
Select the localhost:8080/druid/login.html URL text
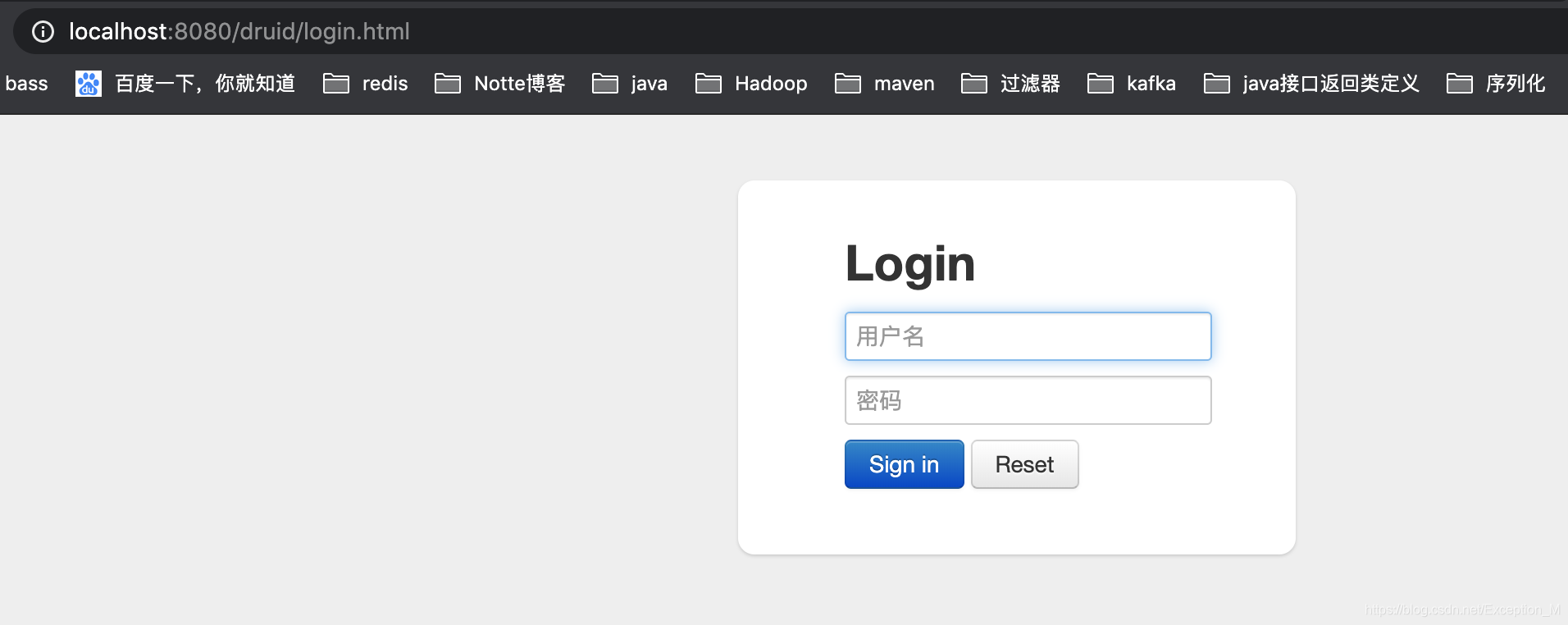pos(239,31)
